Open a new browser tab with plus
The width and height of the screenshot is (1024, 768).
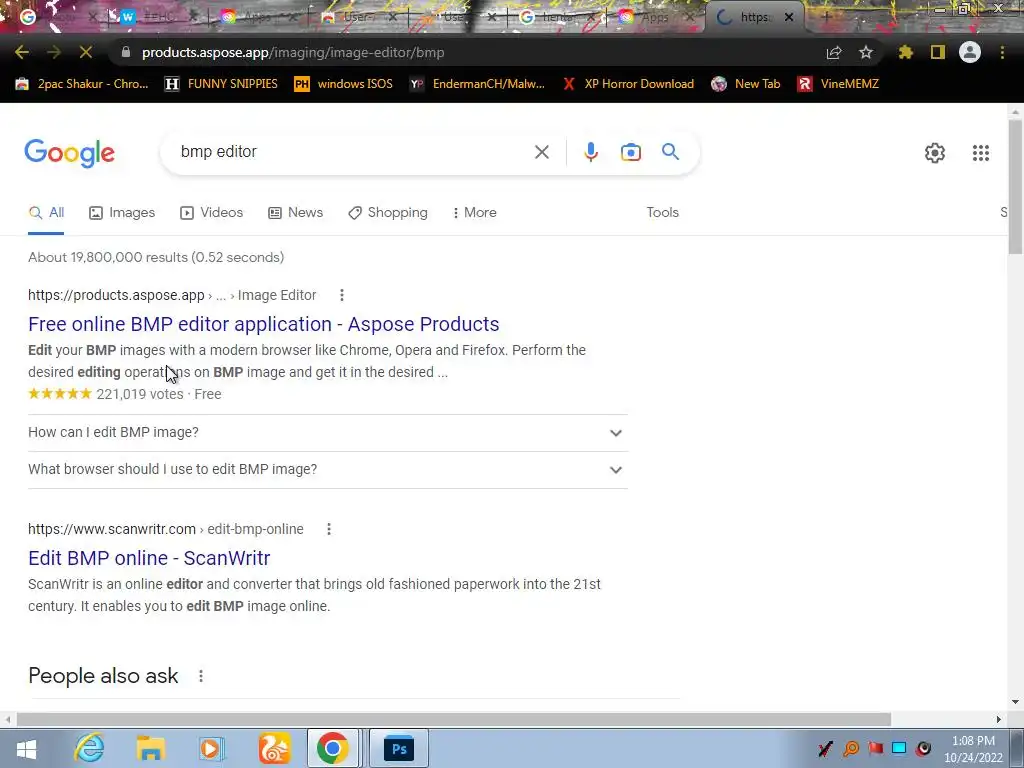point(826,18)
